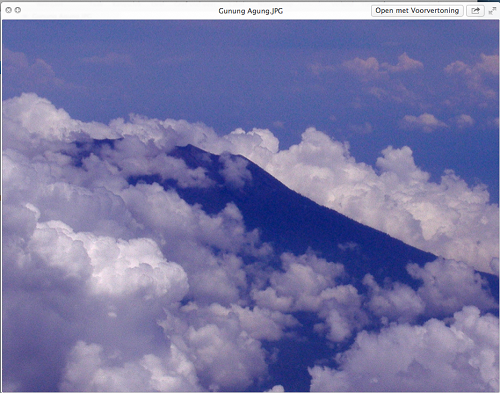Zoom the window with the plus button
Viewport: 500px width, 393px height.
point(18,10)
